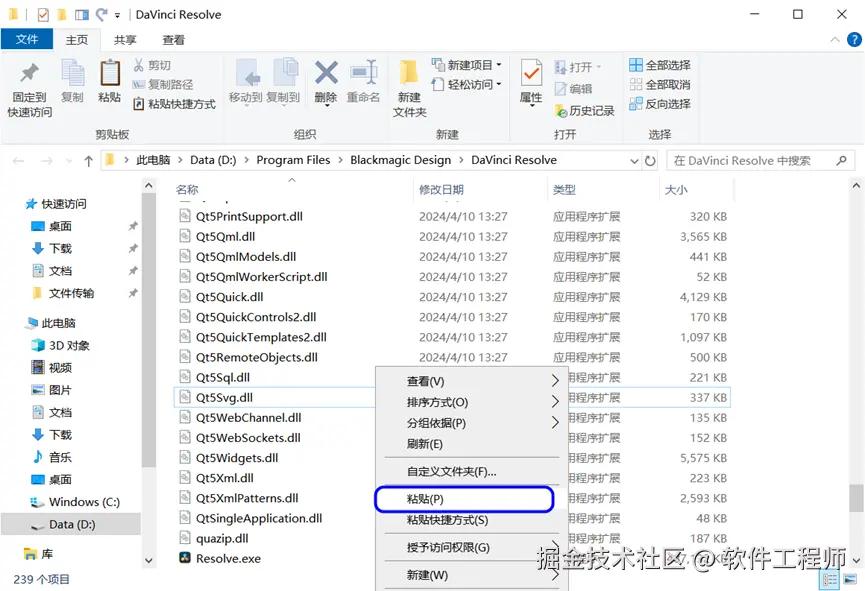The width and height of the screenshot is (865, 591).
Task: Expand the Group by submenu
Action: tap(555, 423)
